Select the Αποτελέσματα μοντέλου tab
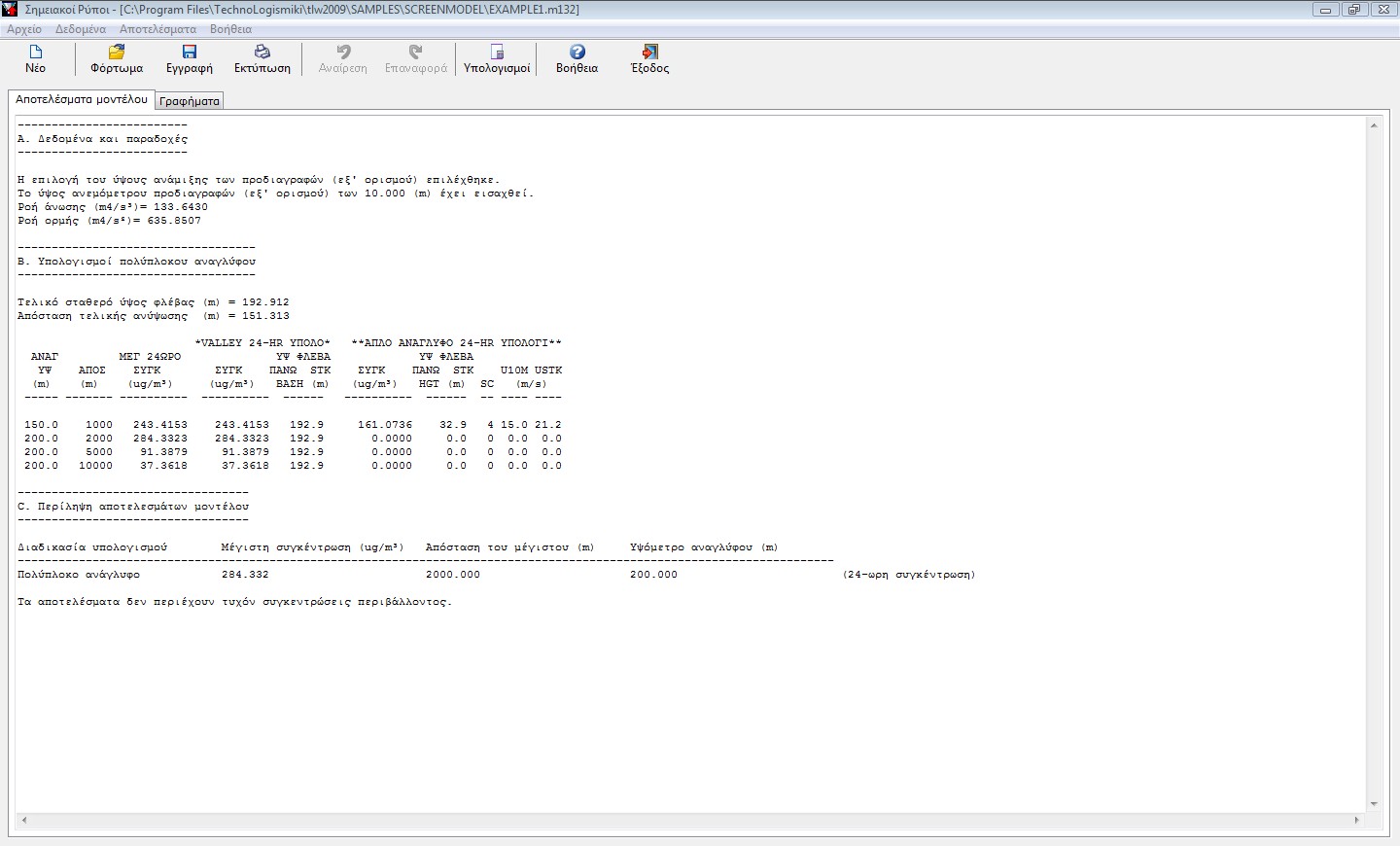 (82, 99)
